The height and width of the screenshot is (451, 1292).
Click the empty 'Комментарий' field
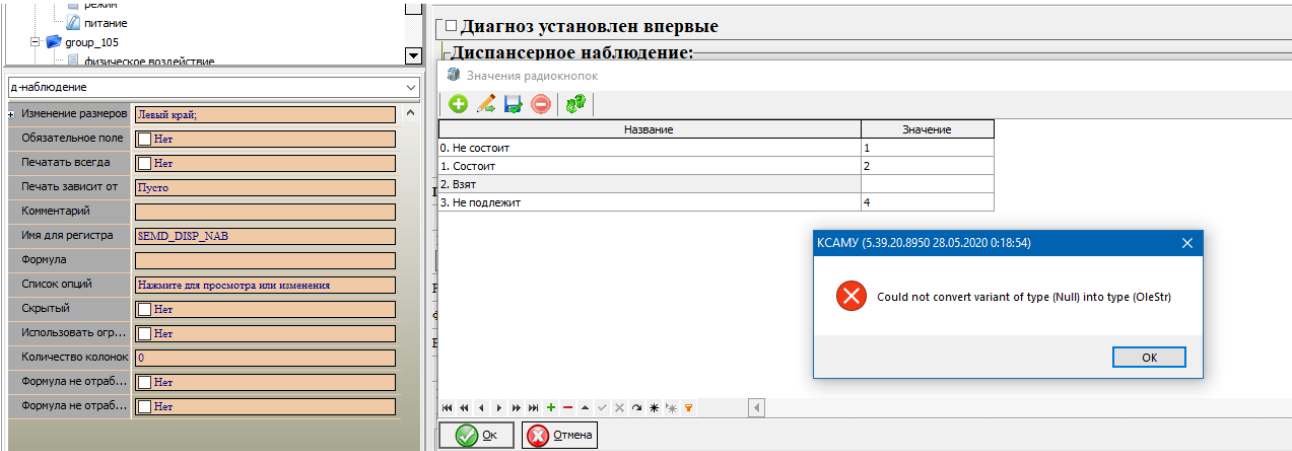(265, 212)
